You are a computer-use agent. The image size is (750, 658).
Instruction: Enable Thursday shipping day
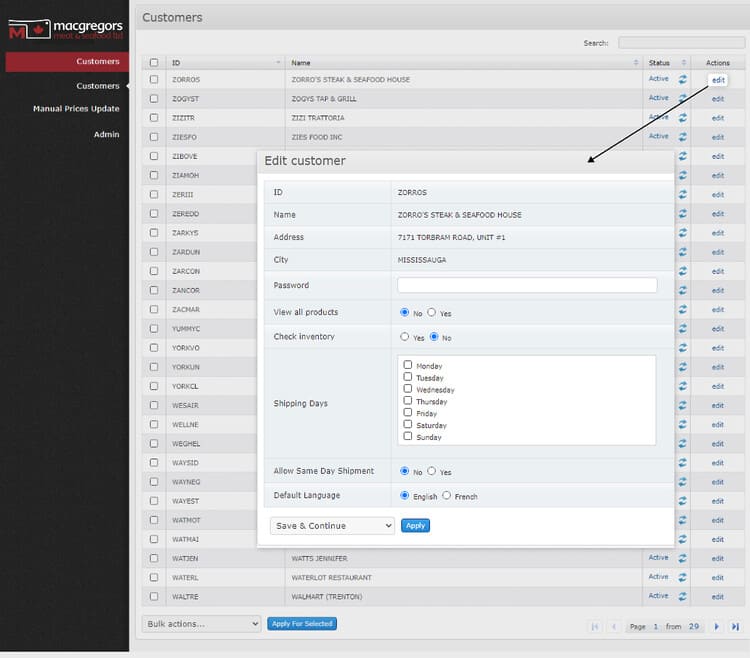408,400
